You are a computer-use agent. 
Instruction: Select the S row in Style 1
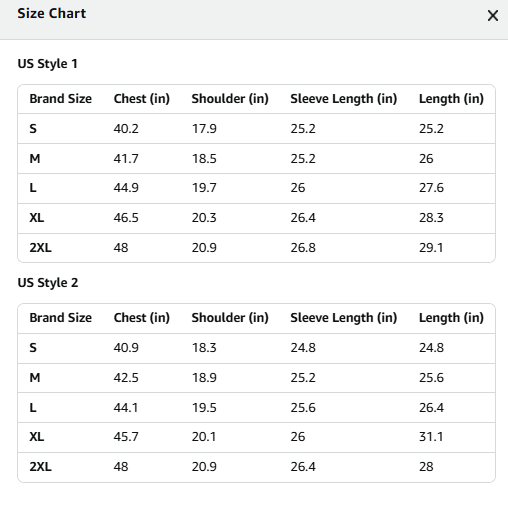point(256,129)
